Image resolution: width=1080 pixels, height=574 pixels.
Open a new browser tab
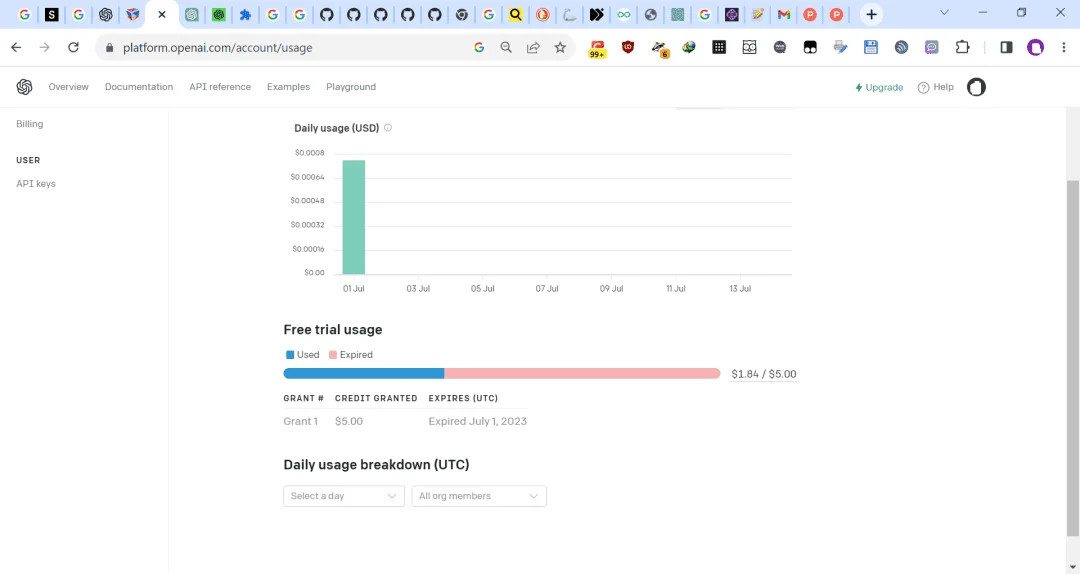coord(871,14)
